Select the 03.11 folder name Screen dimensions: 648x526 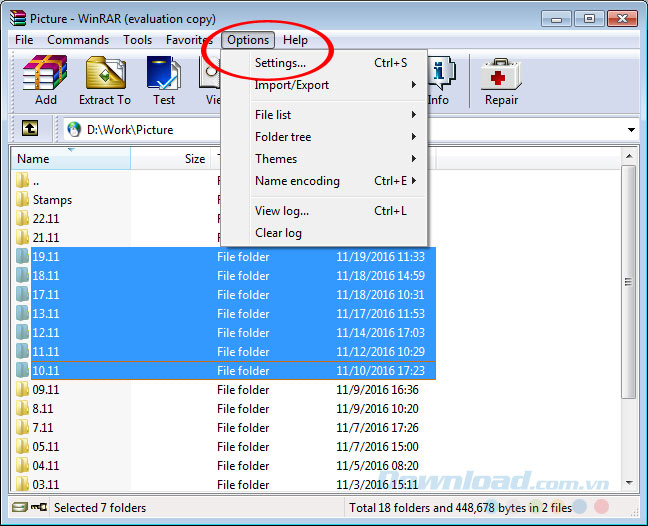(46, 484)
